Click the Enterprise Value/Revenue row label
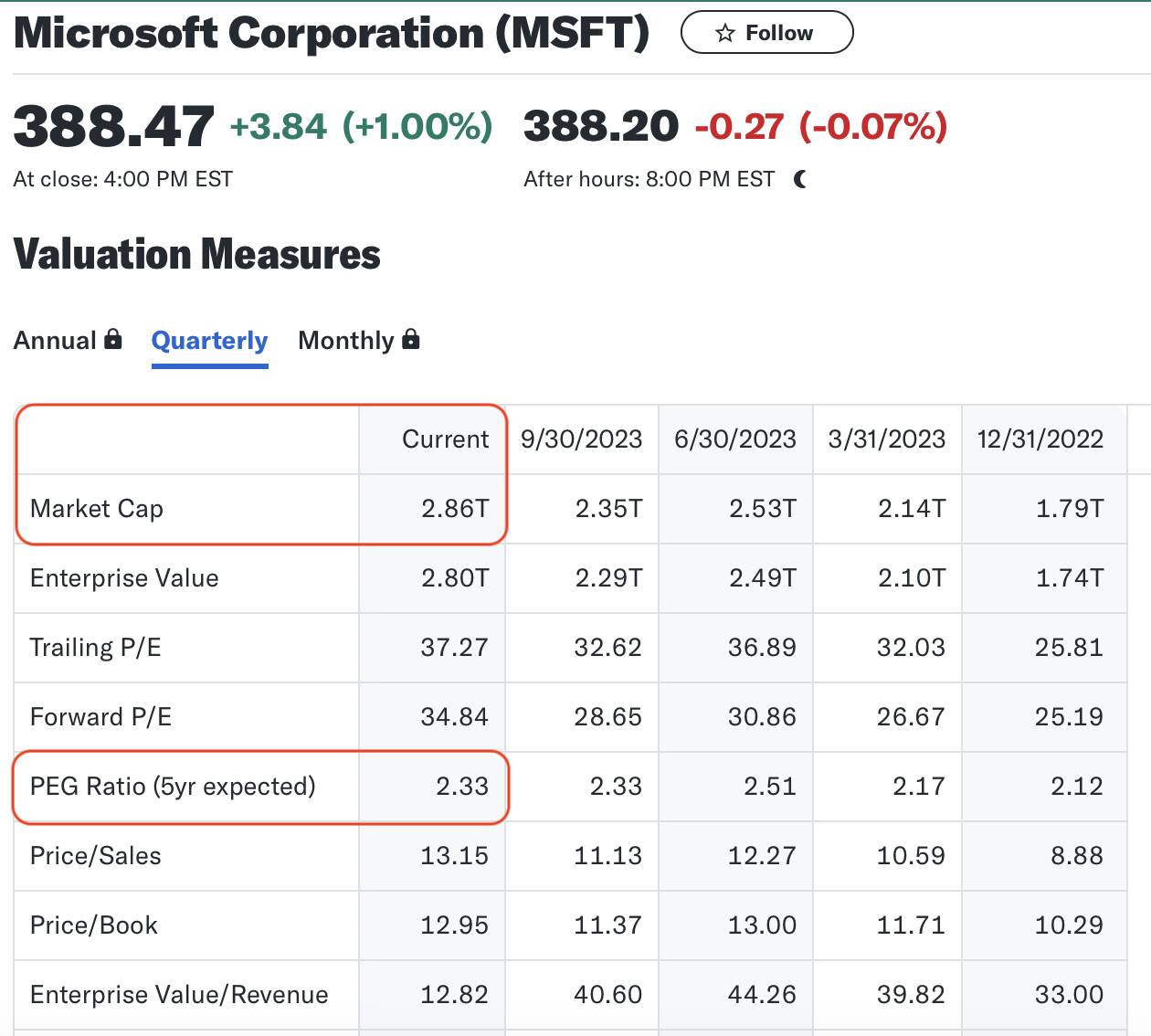Viewport: 1151px width, 1036px height. coord(179,995)
